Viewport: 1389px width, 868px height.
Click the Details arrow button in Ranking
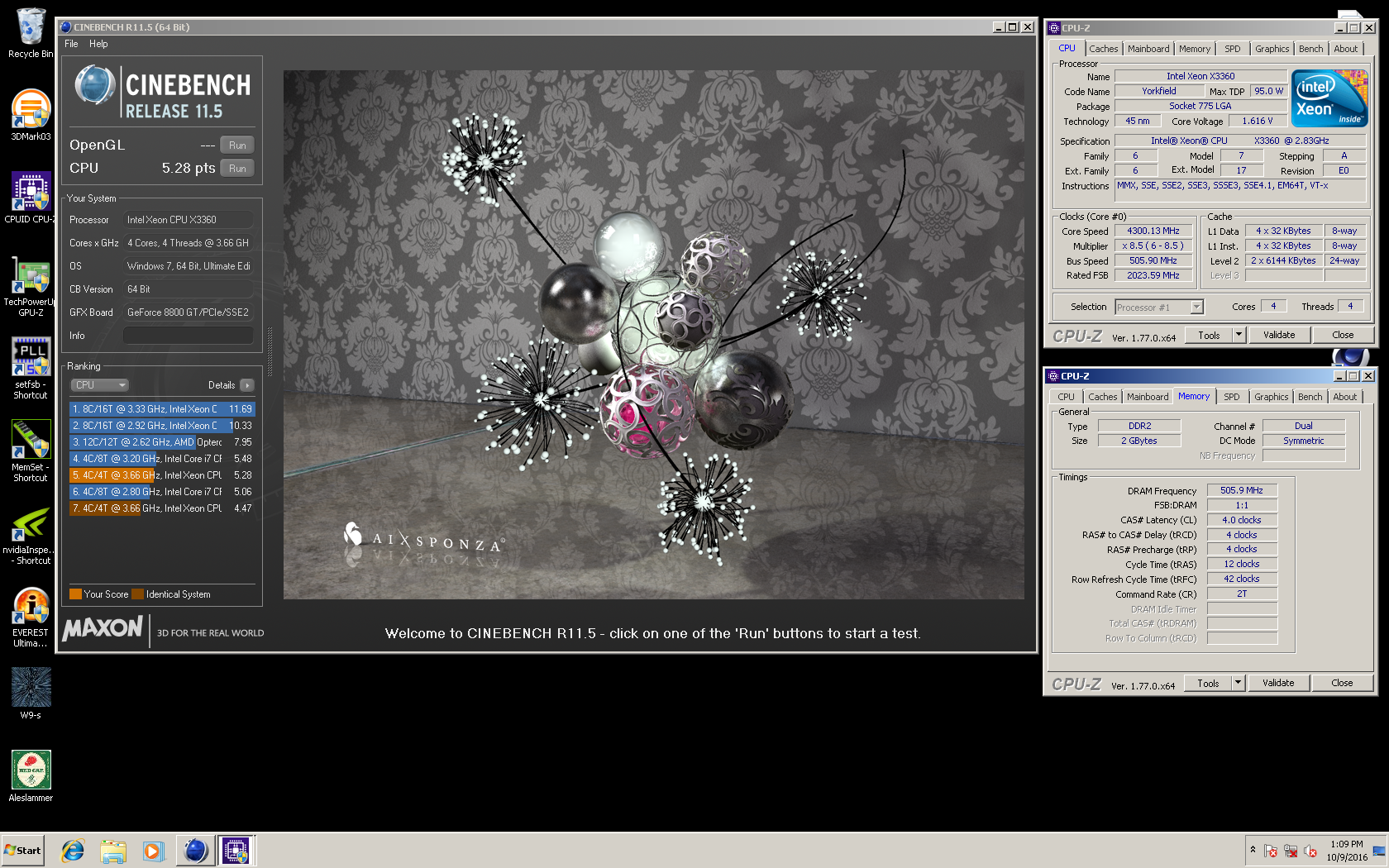click(x=247, y=385)
